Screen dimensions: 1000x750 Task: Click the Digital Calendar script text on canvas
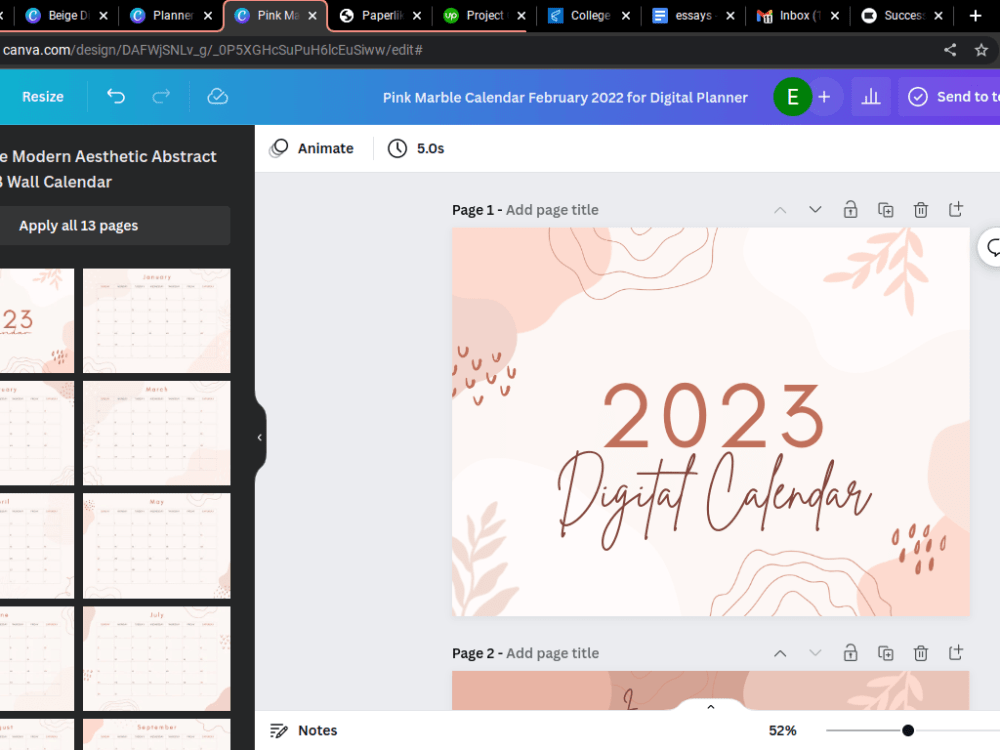[714, 499]
